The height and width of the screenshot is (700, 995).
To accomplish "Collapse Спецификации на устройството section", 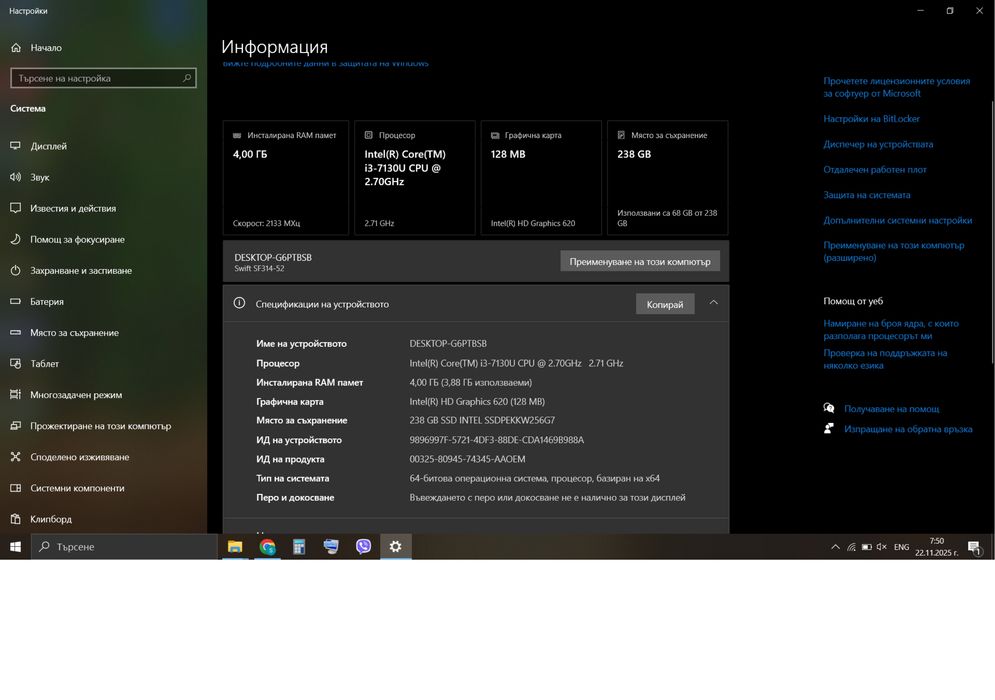I will [713, 303].
